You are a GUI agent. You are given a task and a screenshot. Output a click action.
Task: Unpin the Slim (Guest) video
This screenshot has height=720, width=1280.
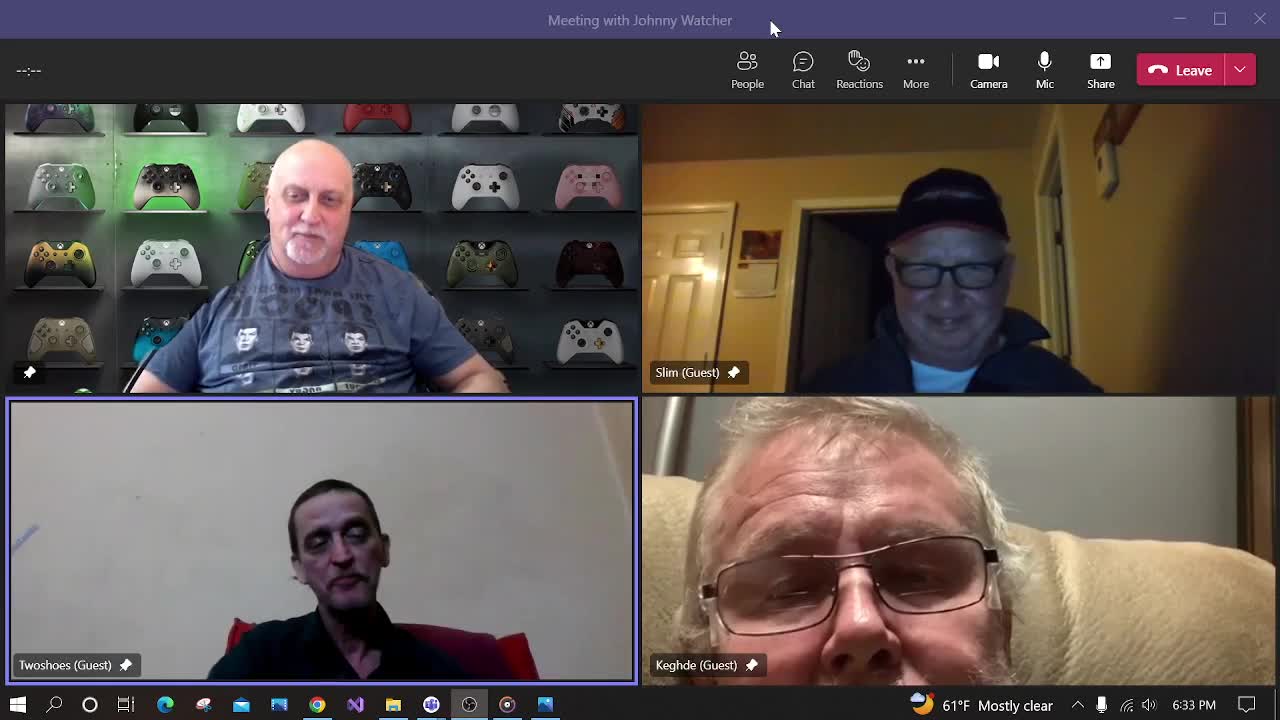(x=733, y=373)
